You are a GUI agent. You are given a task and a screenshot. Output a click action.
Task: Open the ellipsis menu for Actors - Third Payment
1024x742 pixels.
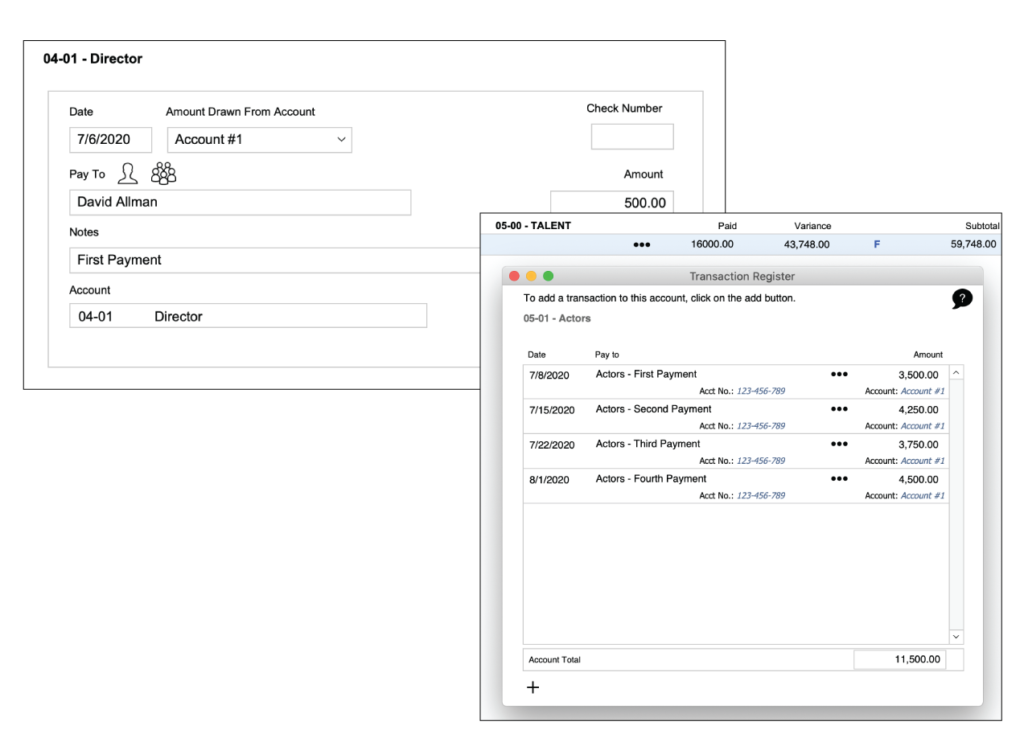pos(839,444)
